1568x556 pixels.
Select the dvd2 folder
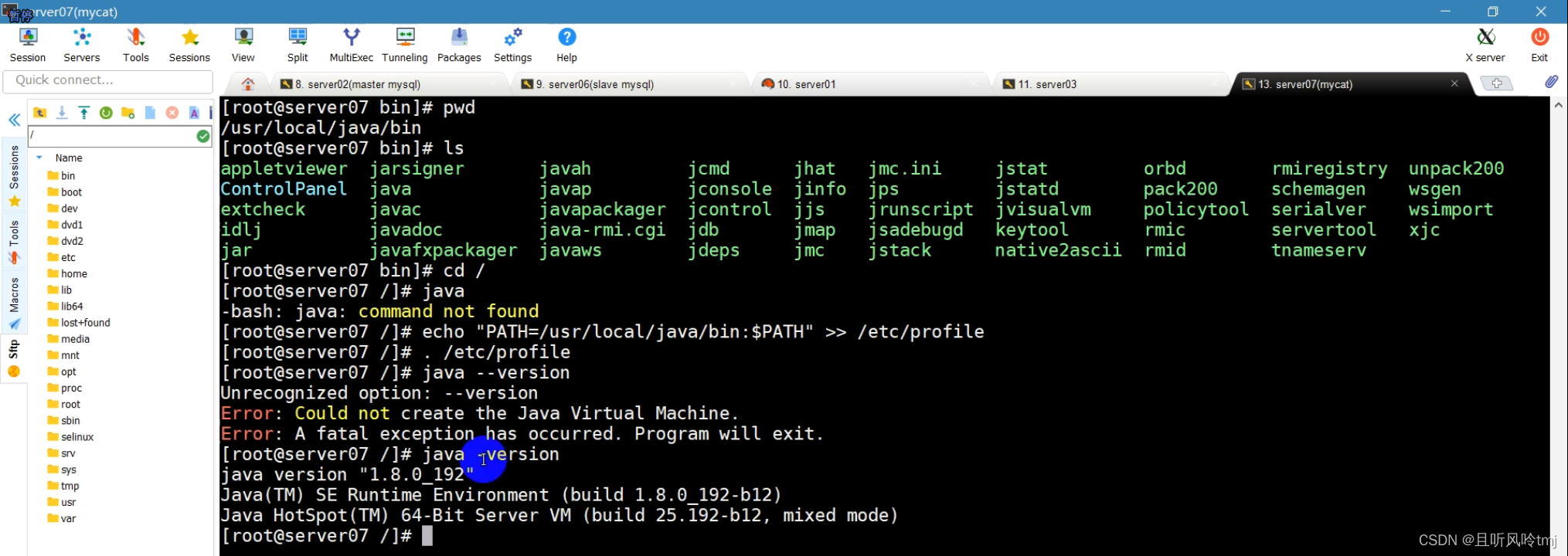[66, 241]
